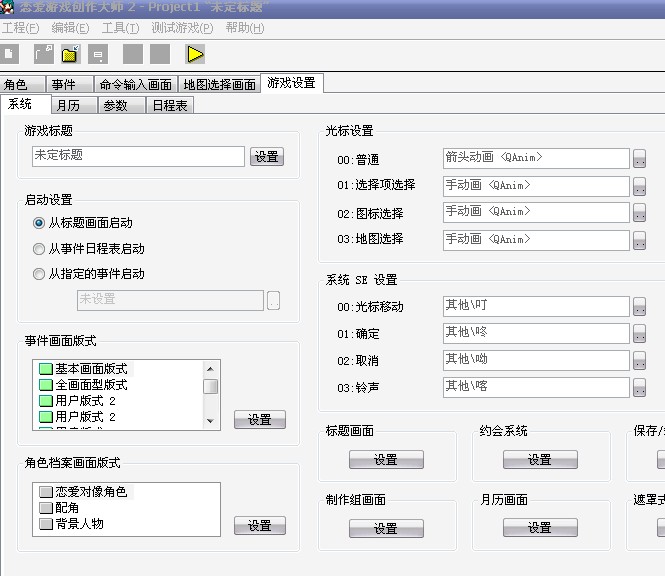Select the 游戏设置 tab
Image resolution: width=665 pixels, height=576 pixels.
tap(292, 83)
